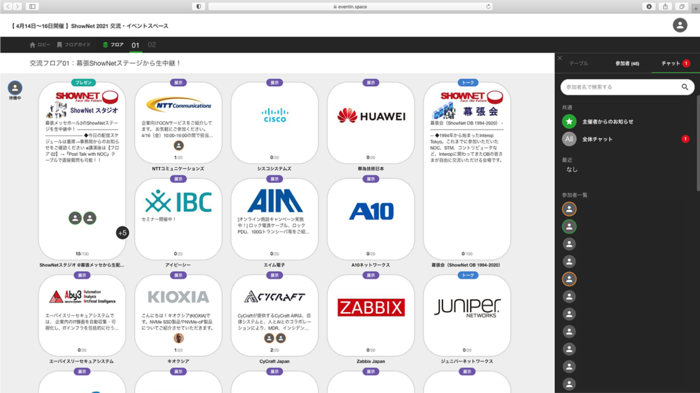Click the side panel scrollbar
This screenshot has width=700, height=393.
(x=698, y=143)
